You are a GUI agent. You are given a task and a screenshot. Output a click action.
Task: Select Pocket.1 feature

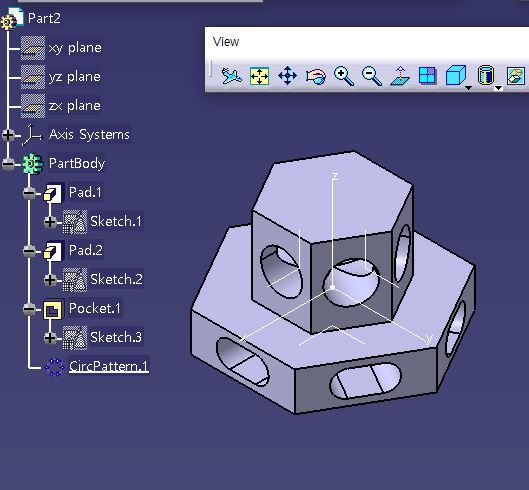(x=94, y=308)
